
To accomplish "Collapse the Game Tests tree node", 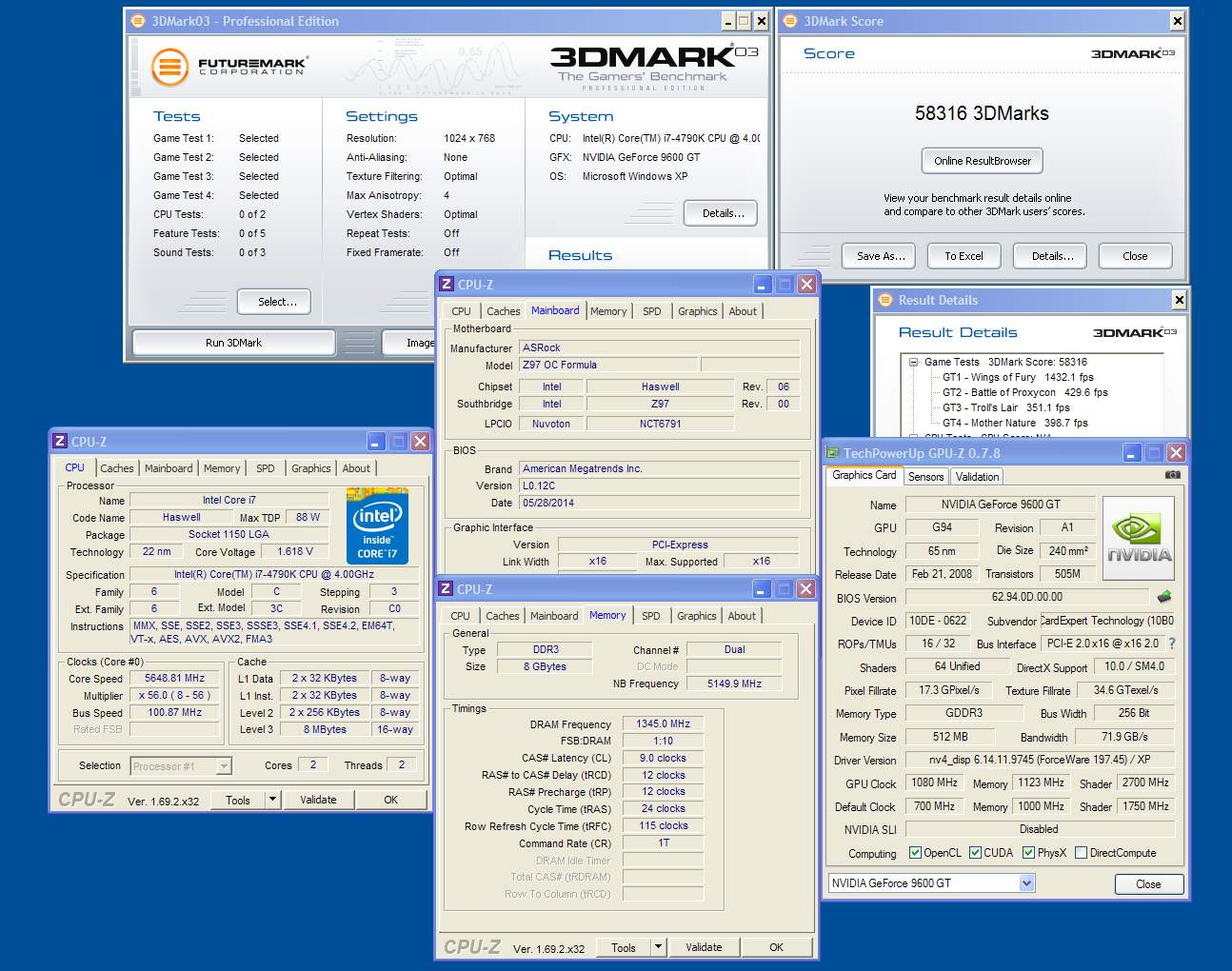I will click(x=913, y=362).
